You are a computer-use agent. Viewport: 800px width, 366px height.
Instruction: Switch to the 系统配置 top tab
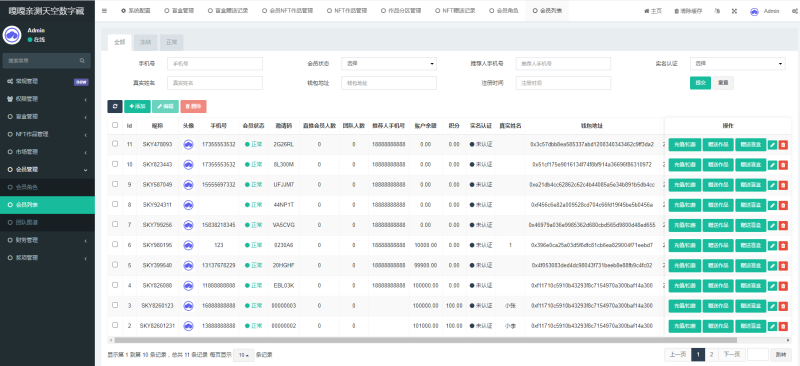coord(136,11)
